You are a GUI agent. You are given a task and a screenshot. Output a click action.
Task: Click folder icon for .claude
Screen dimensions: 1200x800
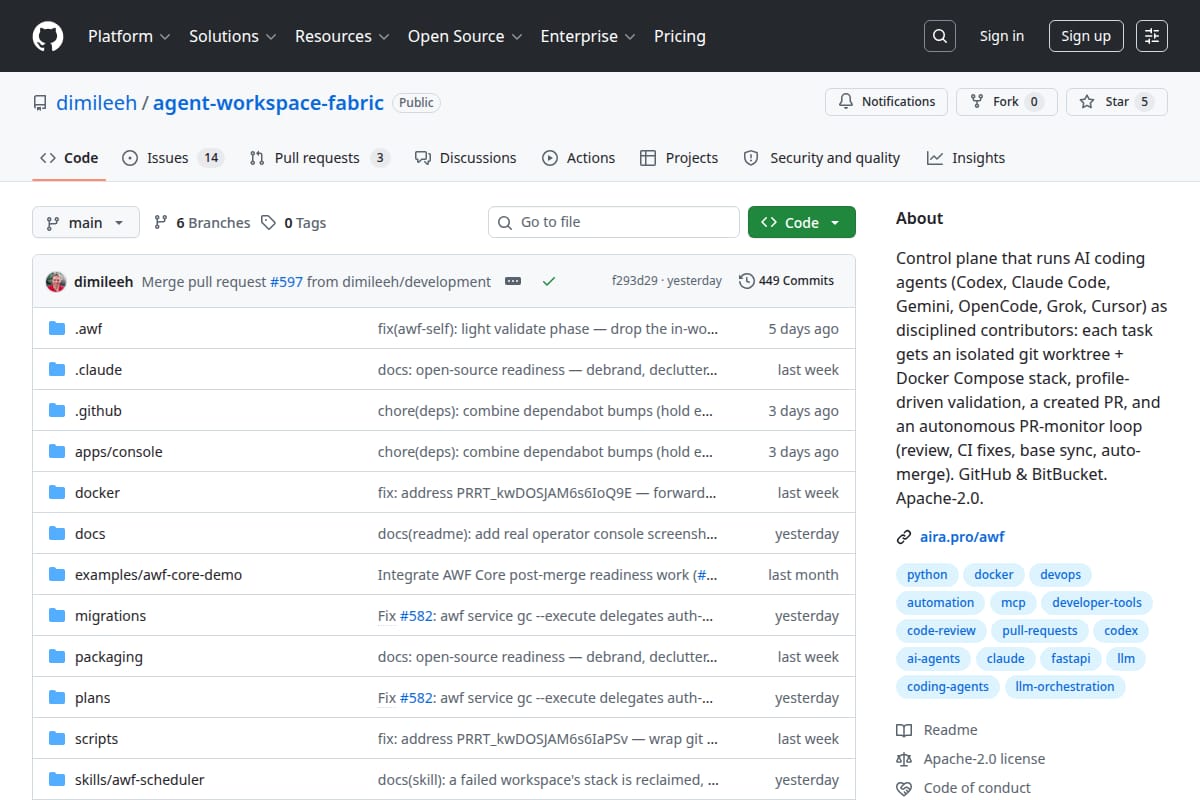click(57, 370)
